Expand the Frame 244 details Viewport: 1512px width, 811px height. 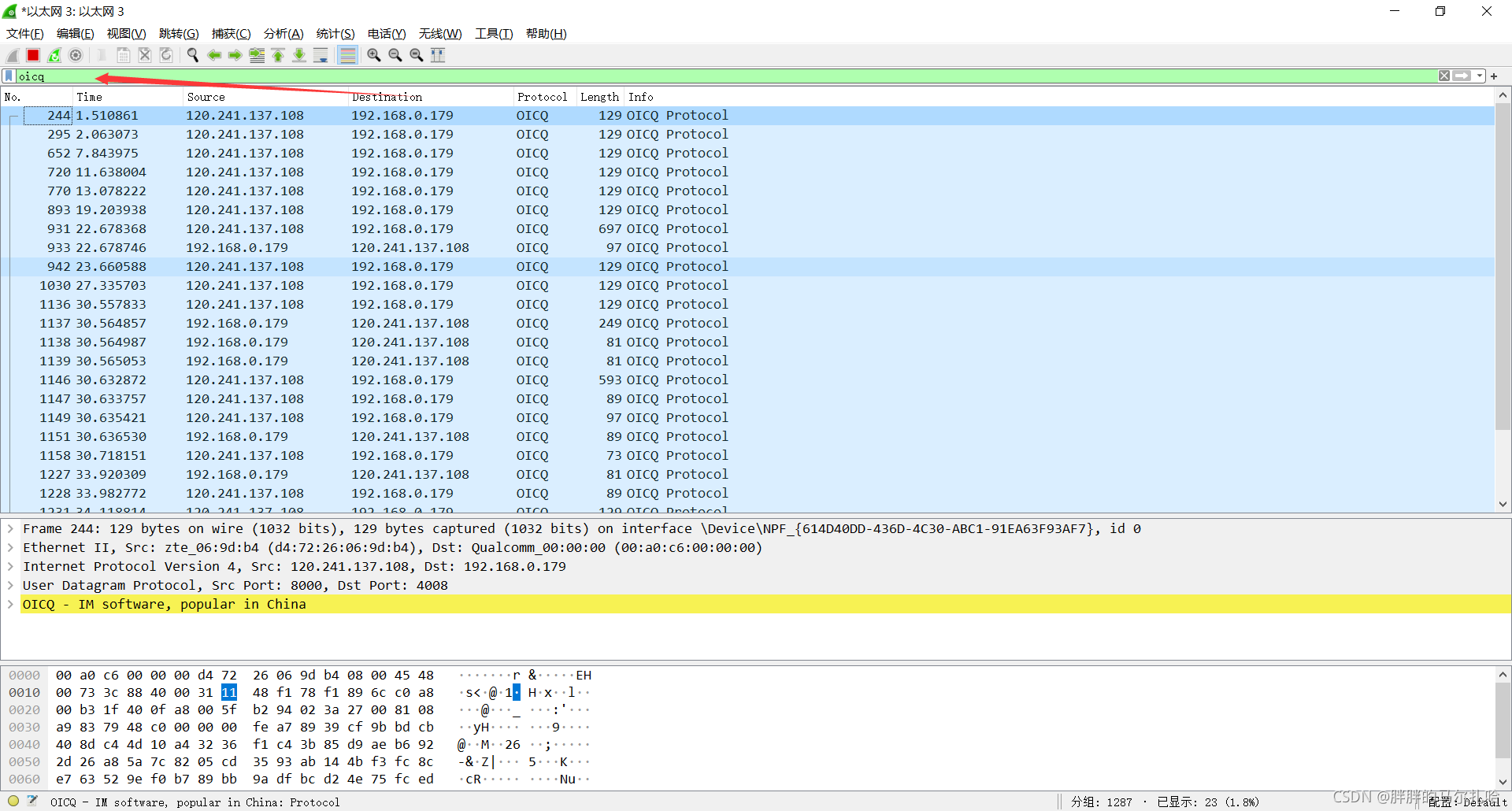10,529
